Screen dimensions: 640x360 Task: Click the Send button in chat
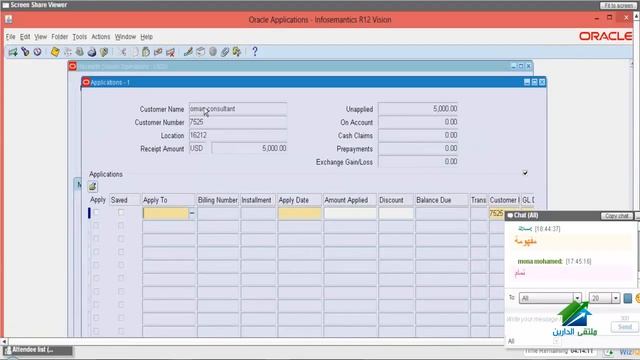[x=624, y=327]
